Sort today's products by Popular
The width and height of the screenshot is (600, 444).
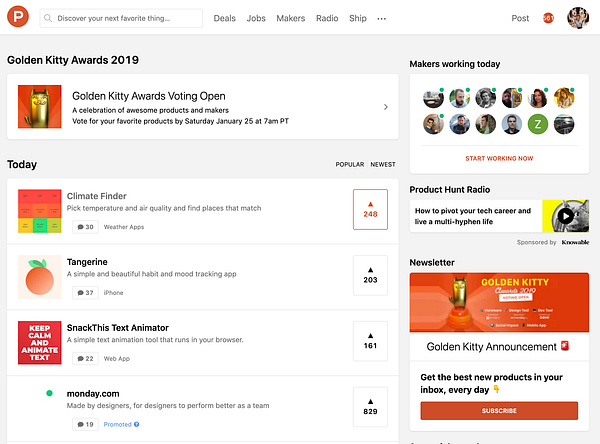tap(350, 165)
